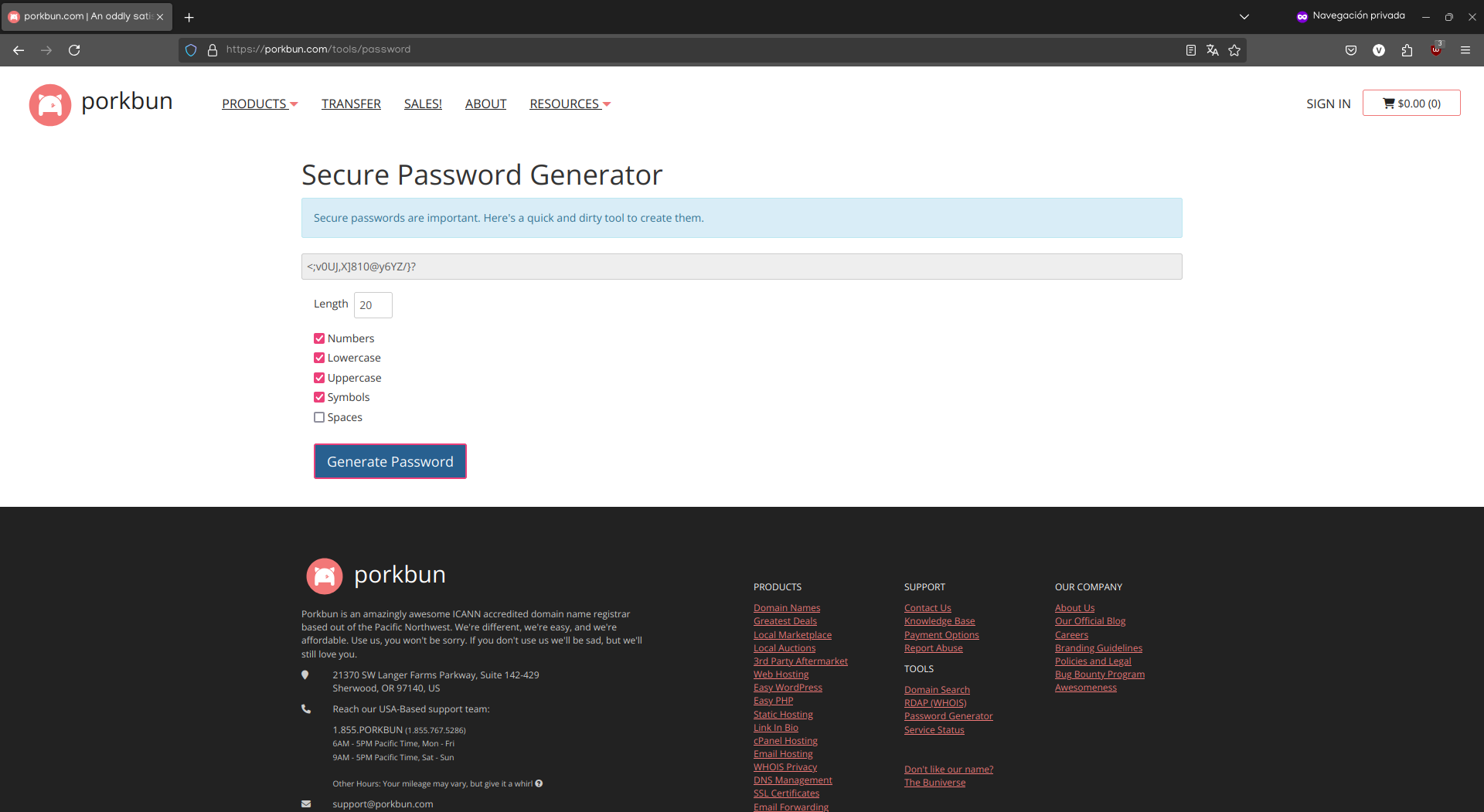Click the round V extension icon
1484x812 pixels.
click(x=1379, y=50)
